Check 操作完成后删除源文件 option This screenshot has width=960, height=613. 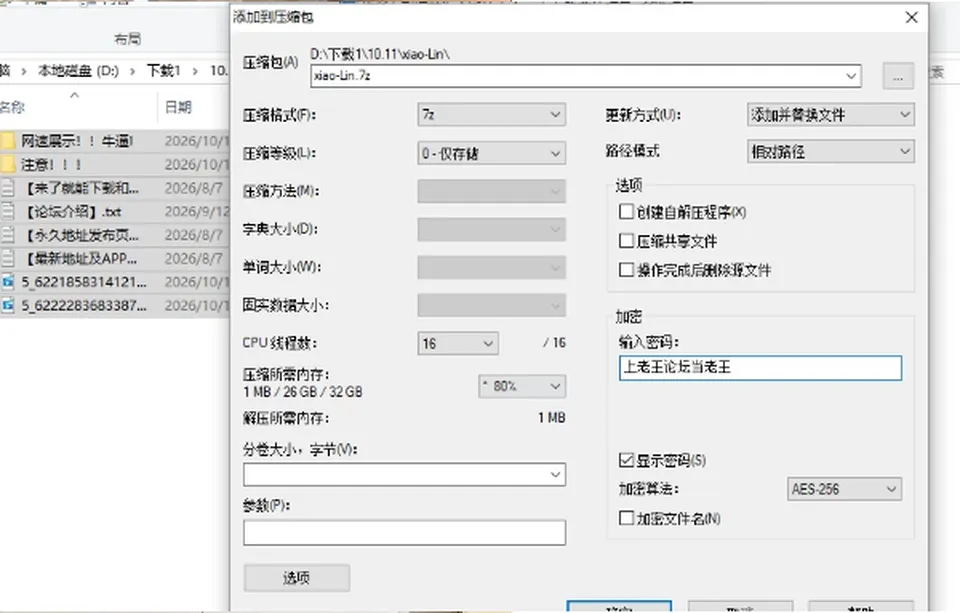coord(626,270)
